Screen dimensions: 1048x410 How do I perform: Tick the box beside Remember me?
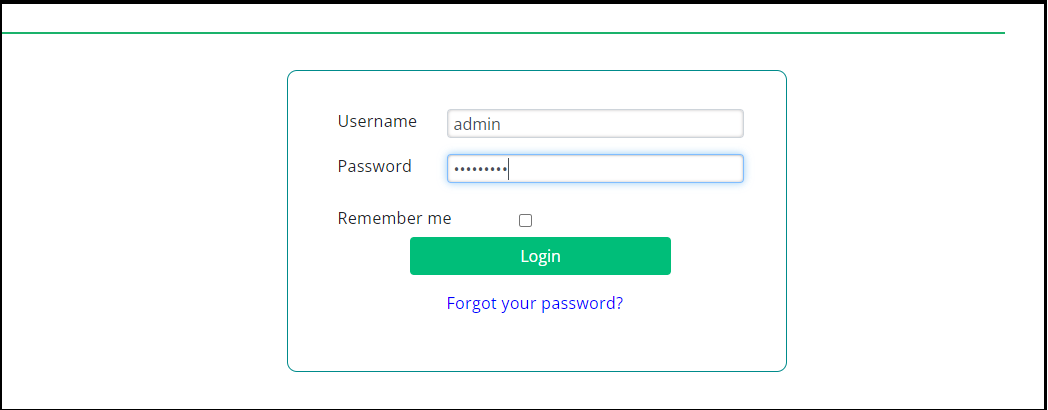pyautogui.click(x=525, y=220)
